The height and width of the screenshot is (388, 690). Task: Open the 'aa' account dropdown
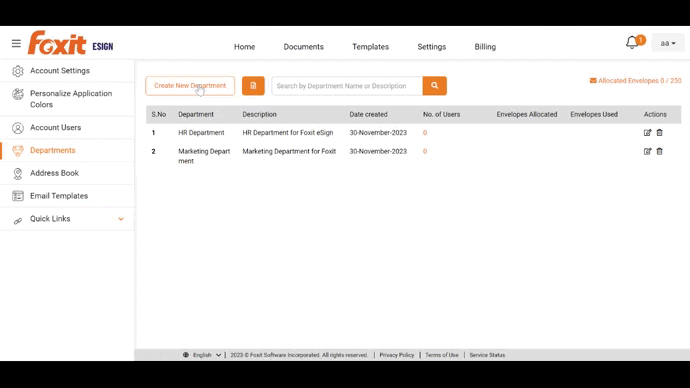[x=668, y=43]
